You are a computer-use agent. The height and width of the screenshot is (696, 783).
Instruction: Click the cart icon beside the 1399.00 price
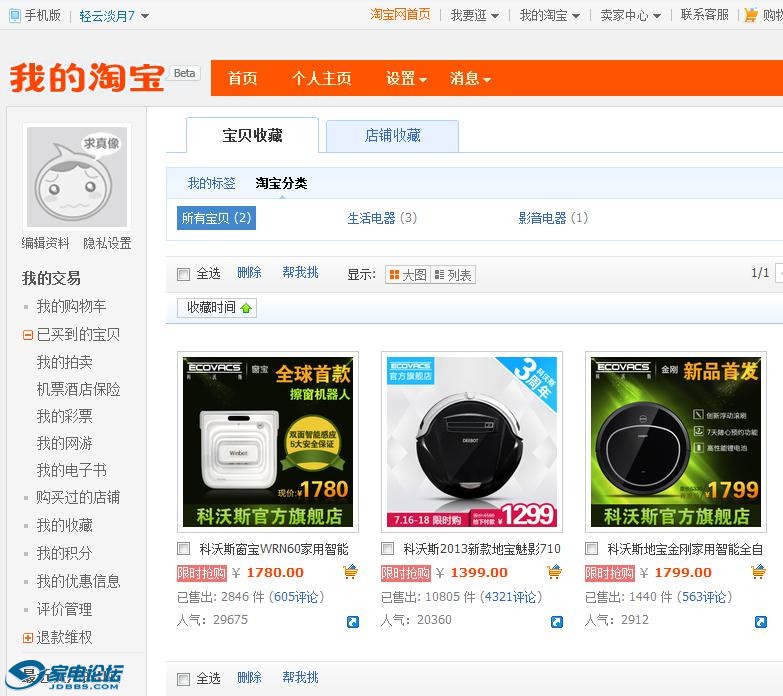554,572
